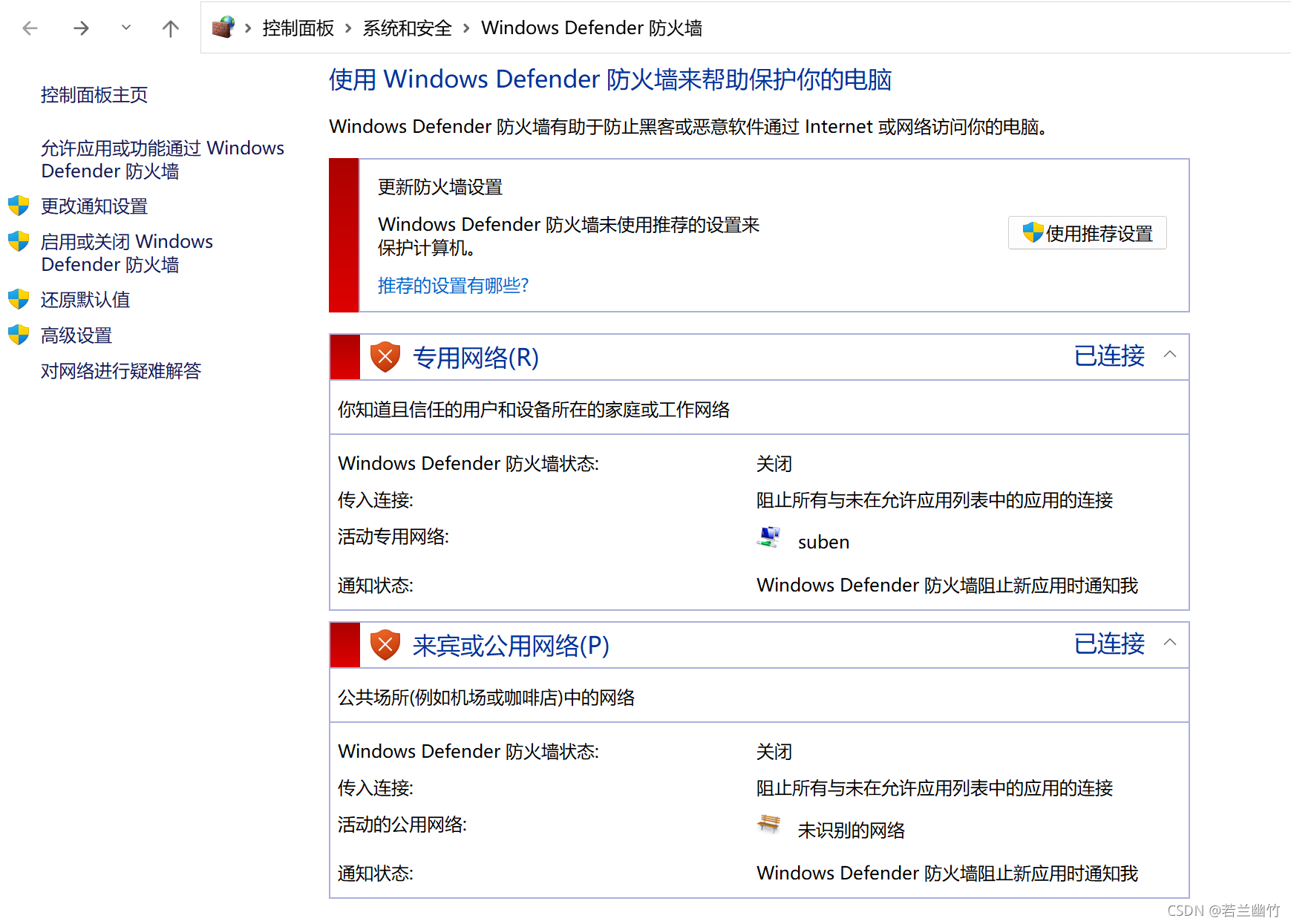The image size is (1291, 924).
Task: Click 已连接 status of 专用网络
Action: pos(1110,356)
